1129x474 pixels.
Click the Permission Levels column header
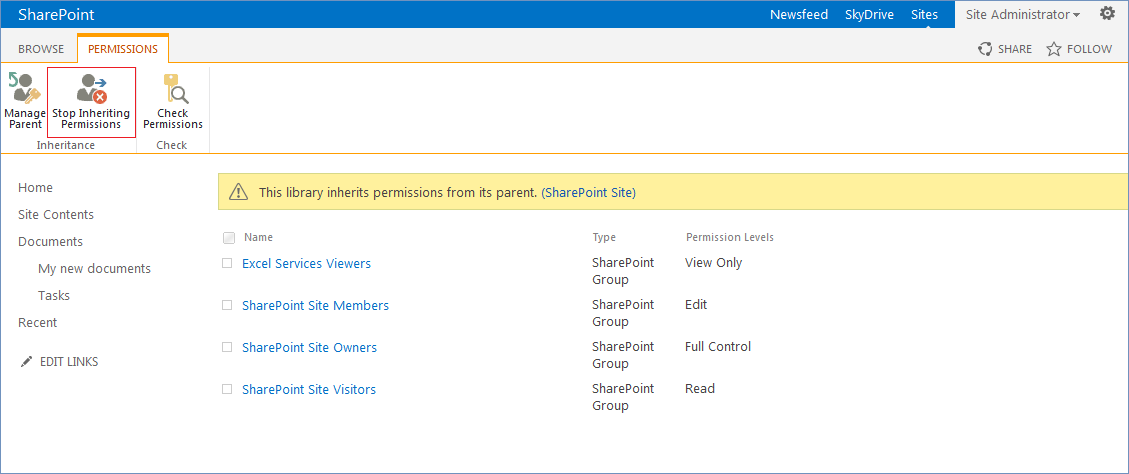(x=729, y=237)
